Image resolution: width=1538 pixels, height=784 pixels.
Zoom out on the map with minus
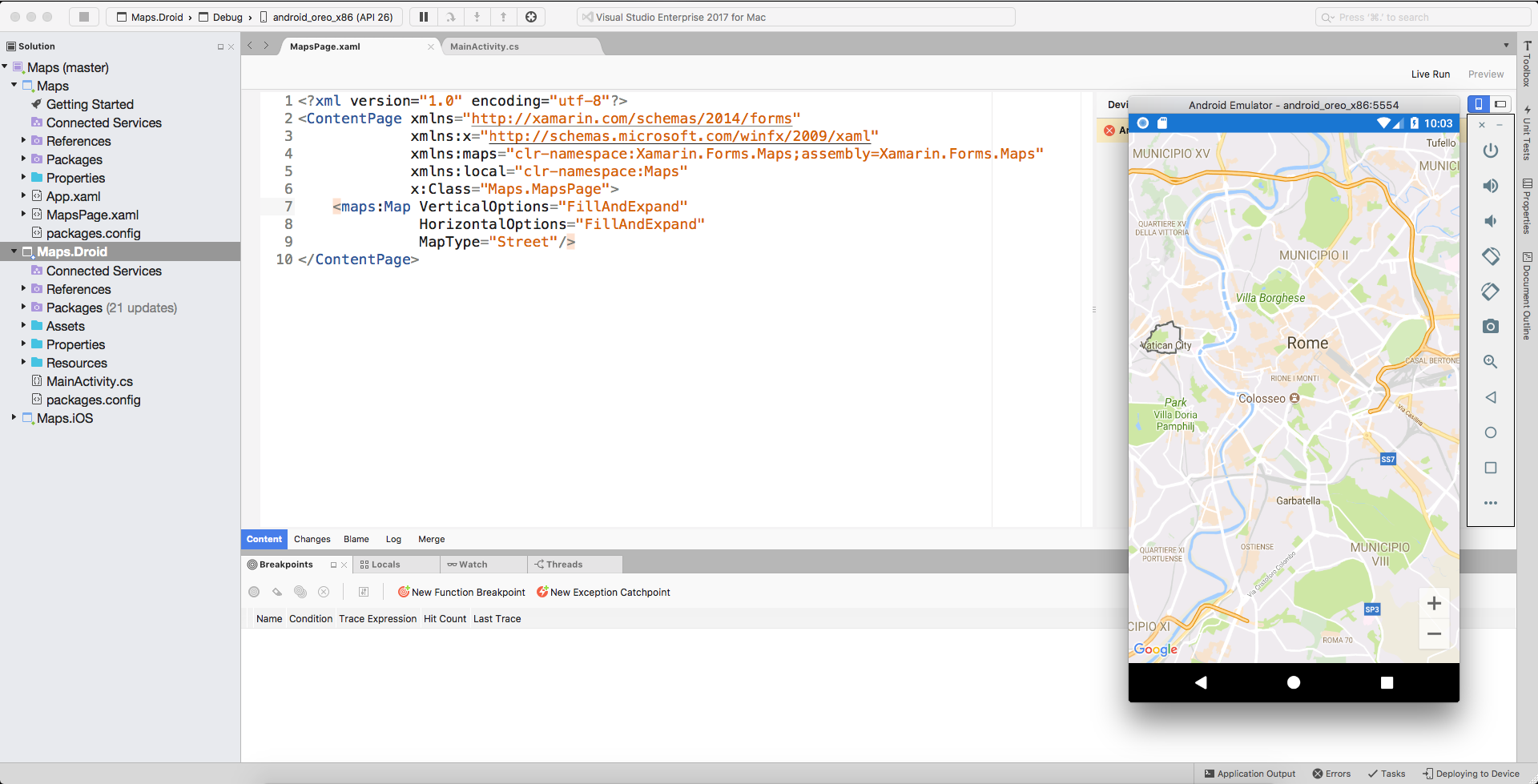1434,633
